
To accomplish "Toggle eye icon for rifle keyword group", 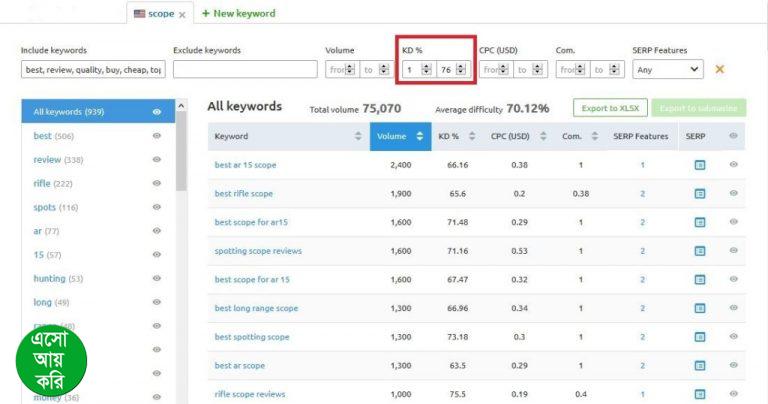I will pyautogui.click(x=157, y=184).
